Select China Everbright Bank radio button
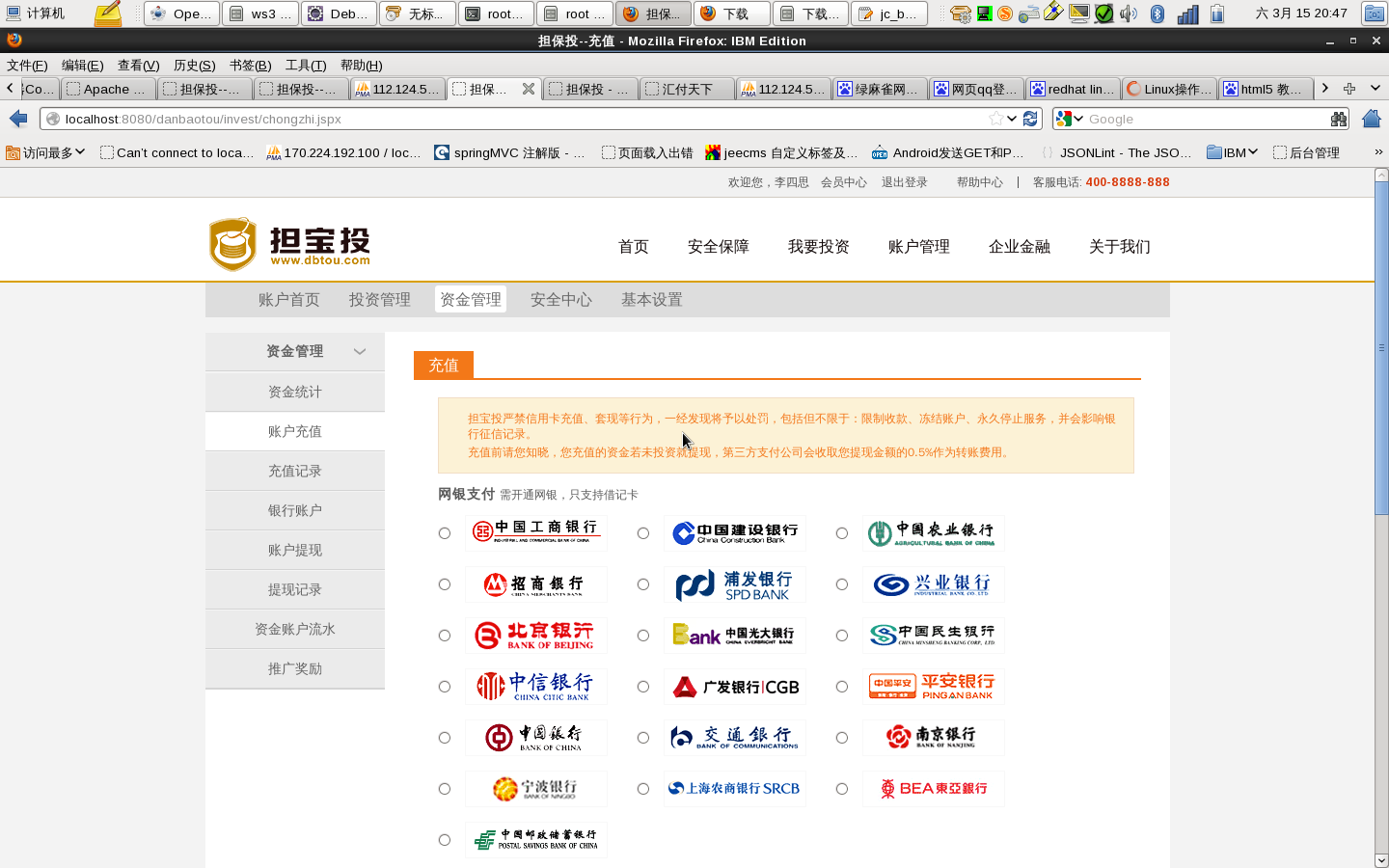This screenshot has height=868, width=1389. [x=643, y=636]
